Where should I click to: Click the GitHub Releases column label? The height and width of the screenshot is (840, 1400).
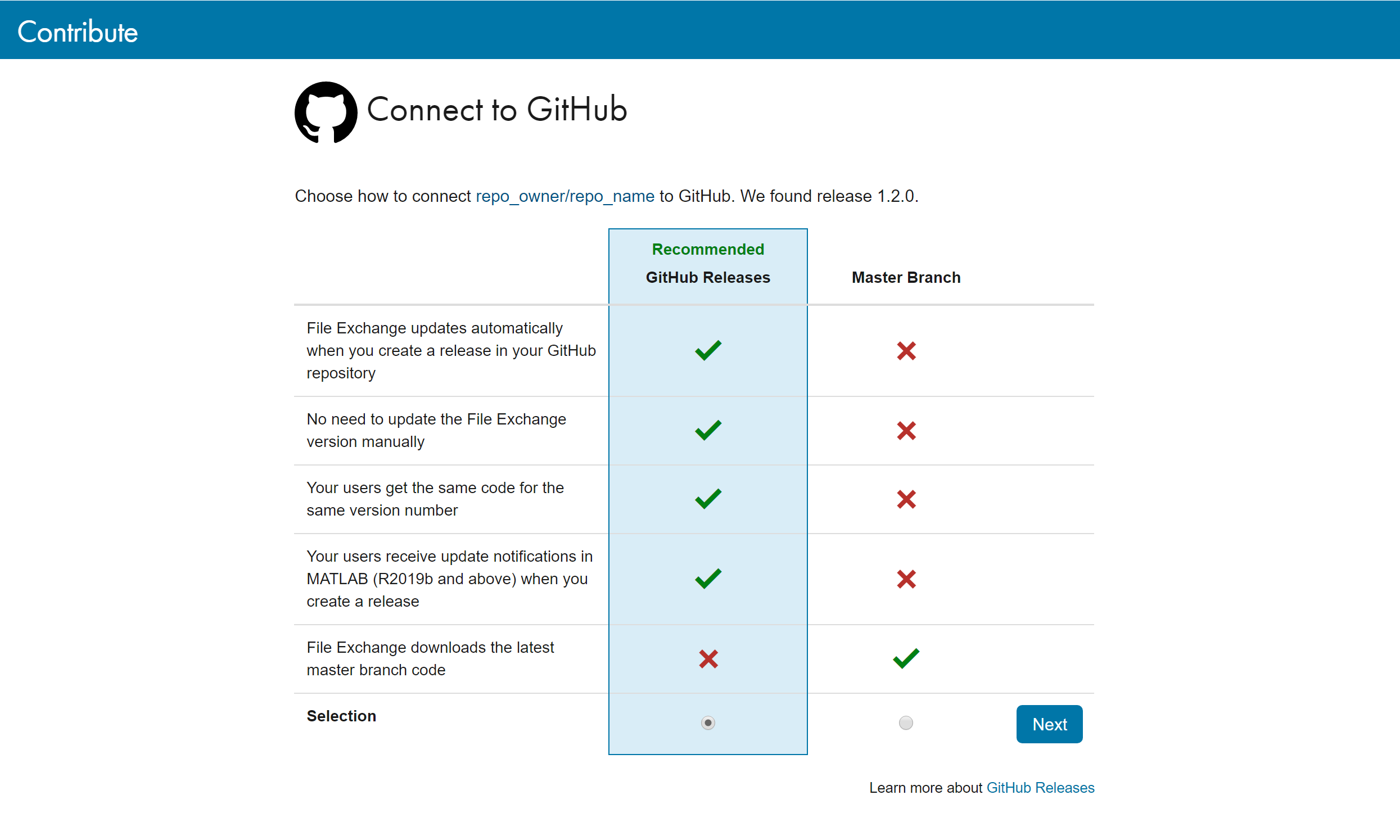(707, 277)
